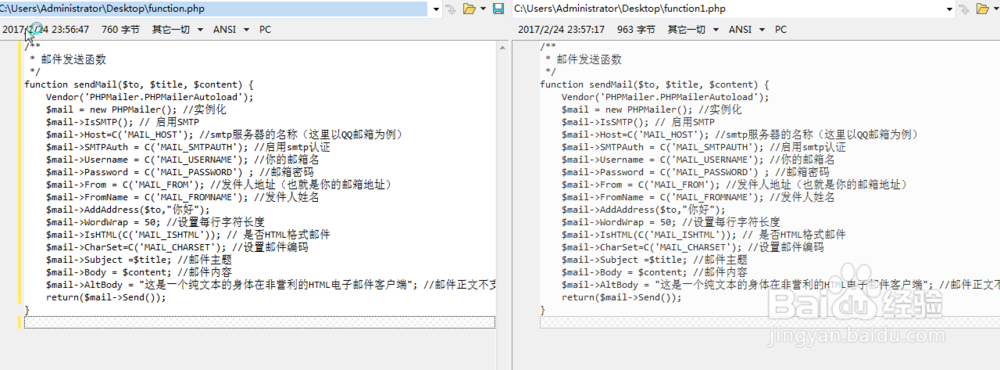
Task: Click the CharSet line in left pane
Action: pos(177,247)
